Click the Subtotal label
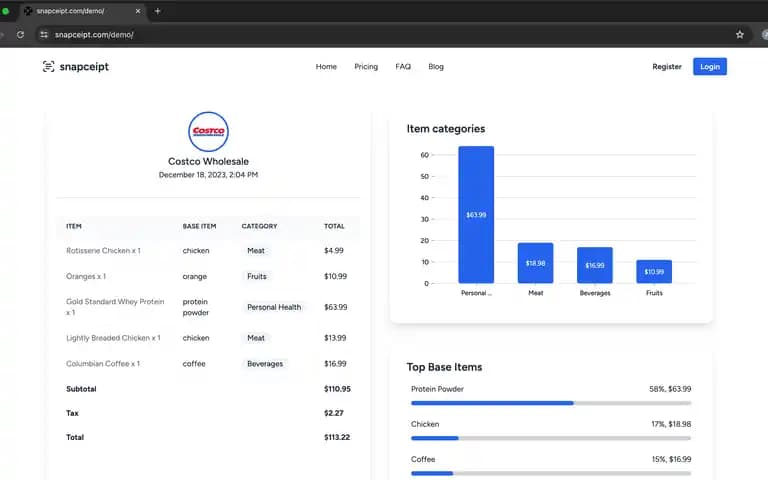768x480 pixels. click(x=81, y=389)
